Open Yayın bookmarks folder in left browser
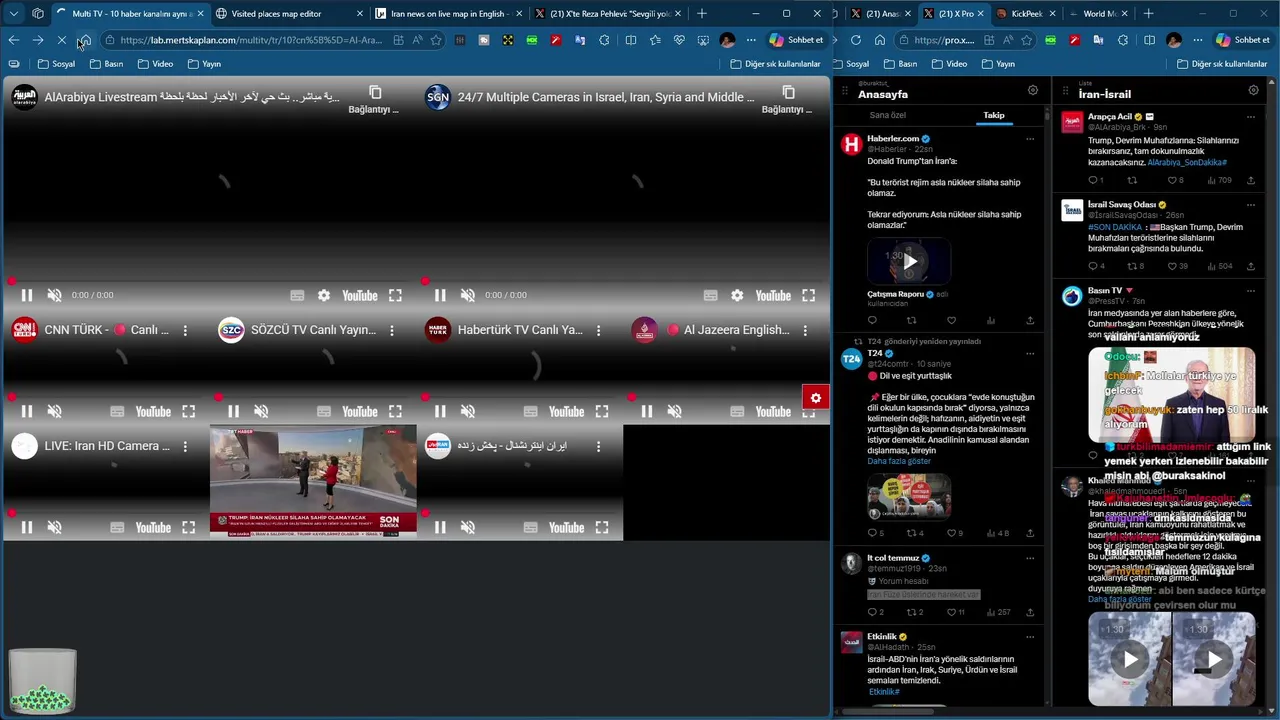This screenshot has width=1280, height=720. [204, 64]
